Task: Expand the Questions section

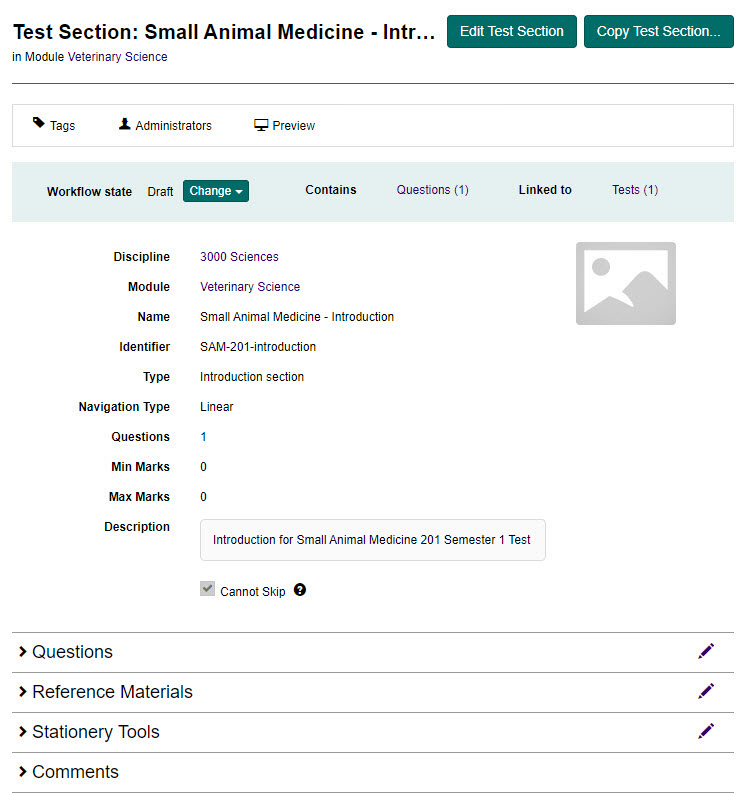Action: (72, 652)
